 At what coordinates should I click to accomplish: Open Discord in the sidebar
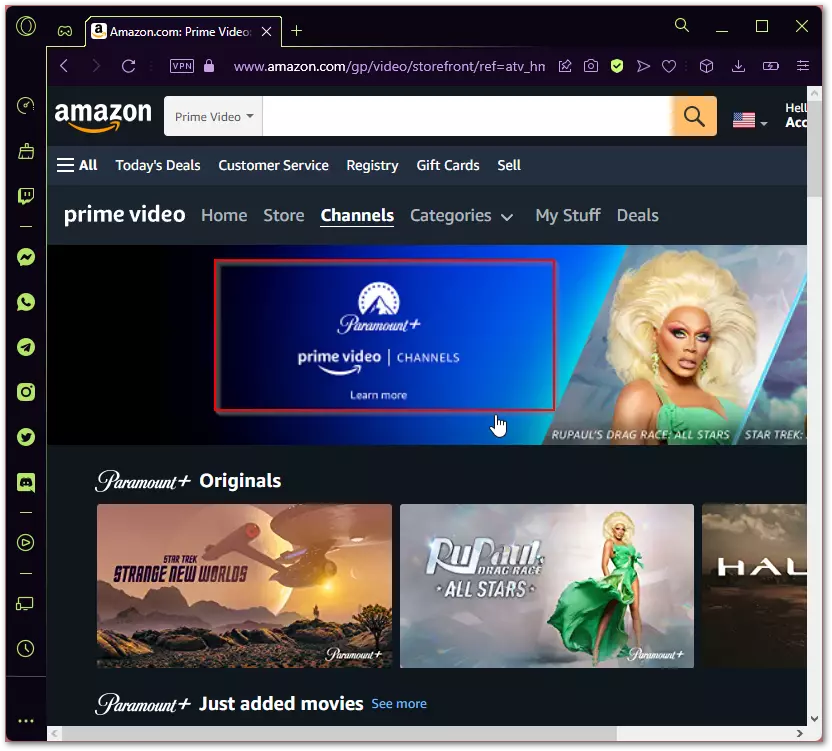tap(26, 482)
